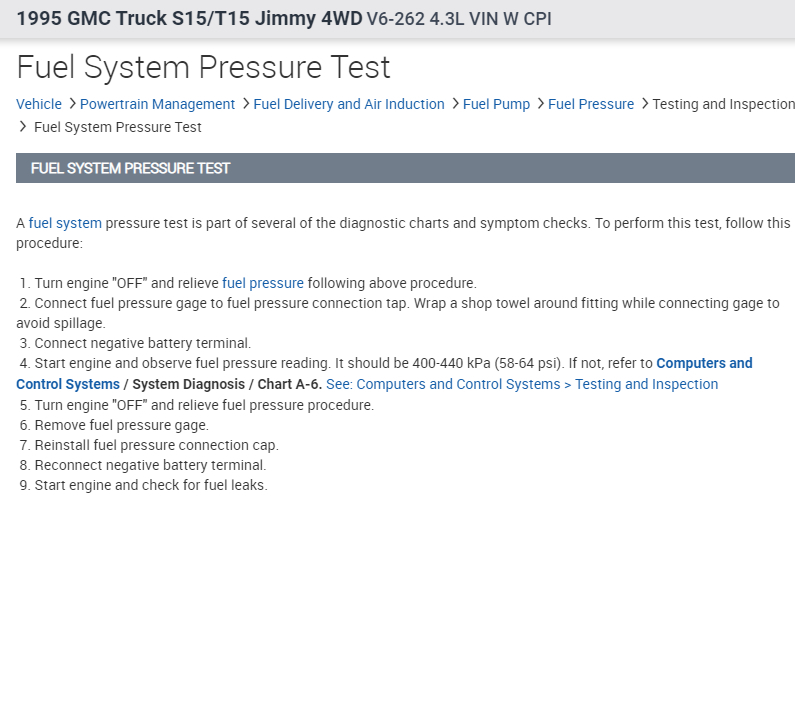Click chevron separator after Fuel Pressure breadcrumb
Screen dimensions: 795x710
click(x=645, y=103)
